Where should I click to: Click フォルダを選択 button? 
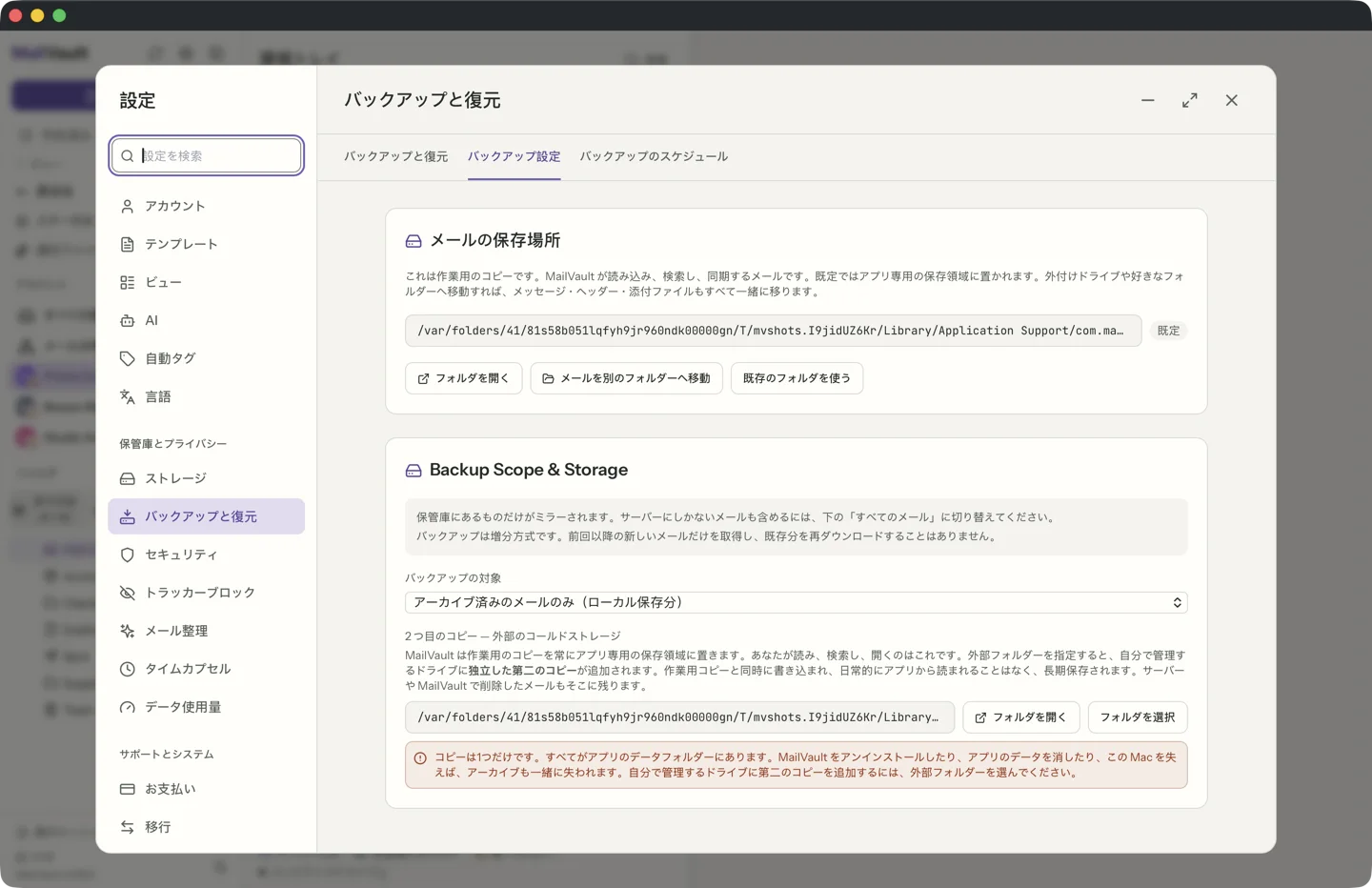tap(1138, 717)
